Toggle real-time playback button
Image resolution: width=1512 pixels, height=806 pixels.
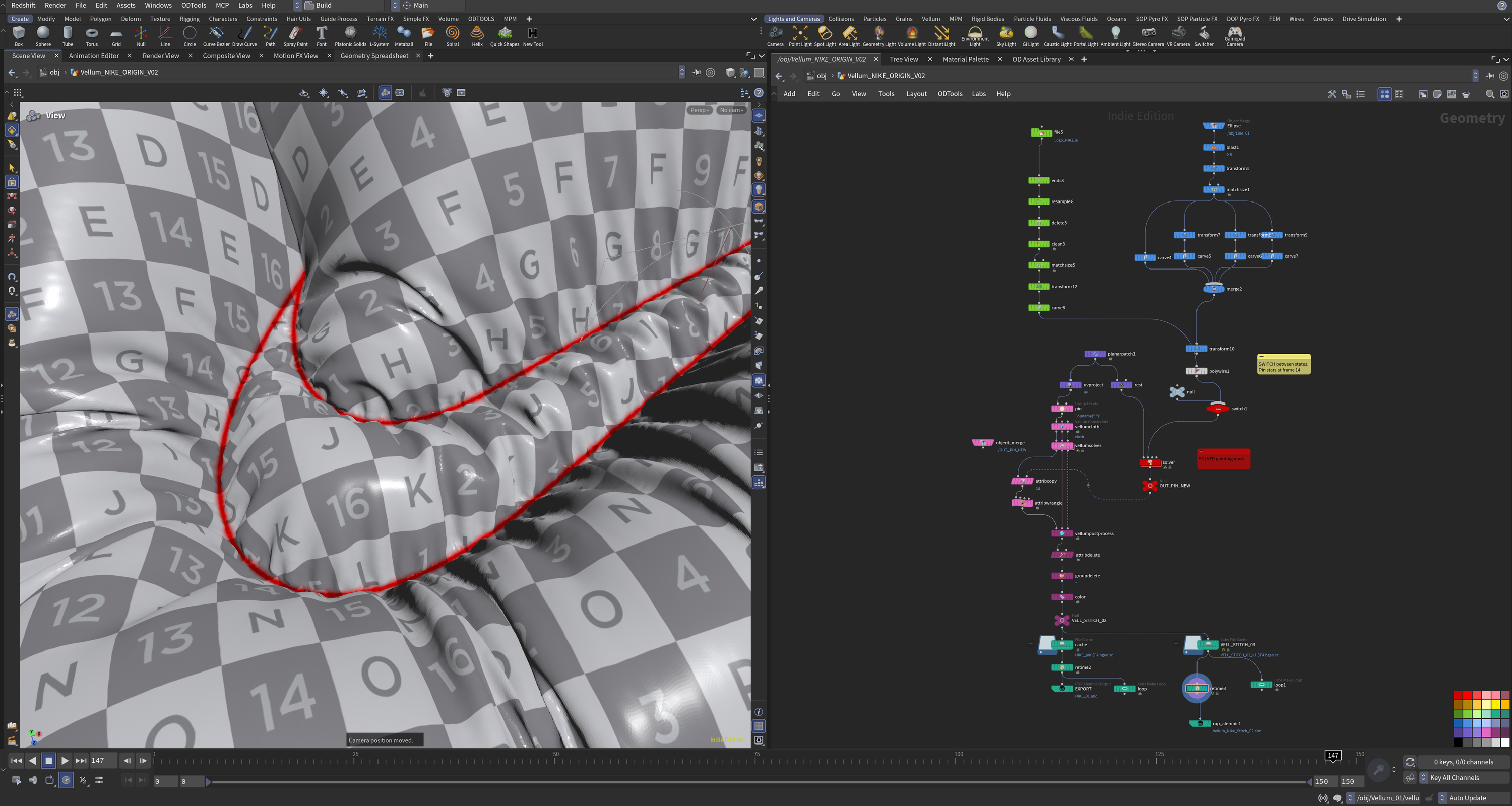67,780
